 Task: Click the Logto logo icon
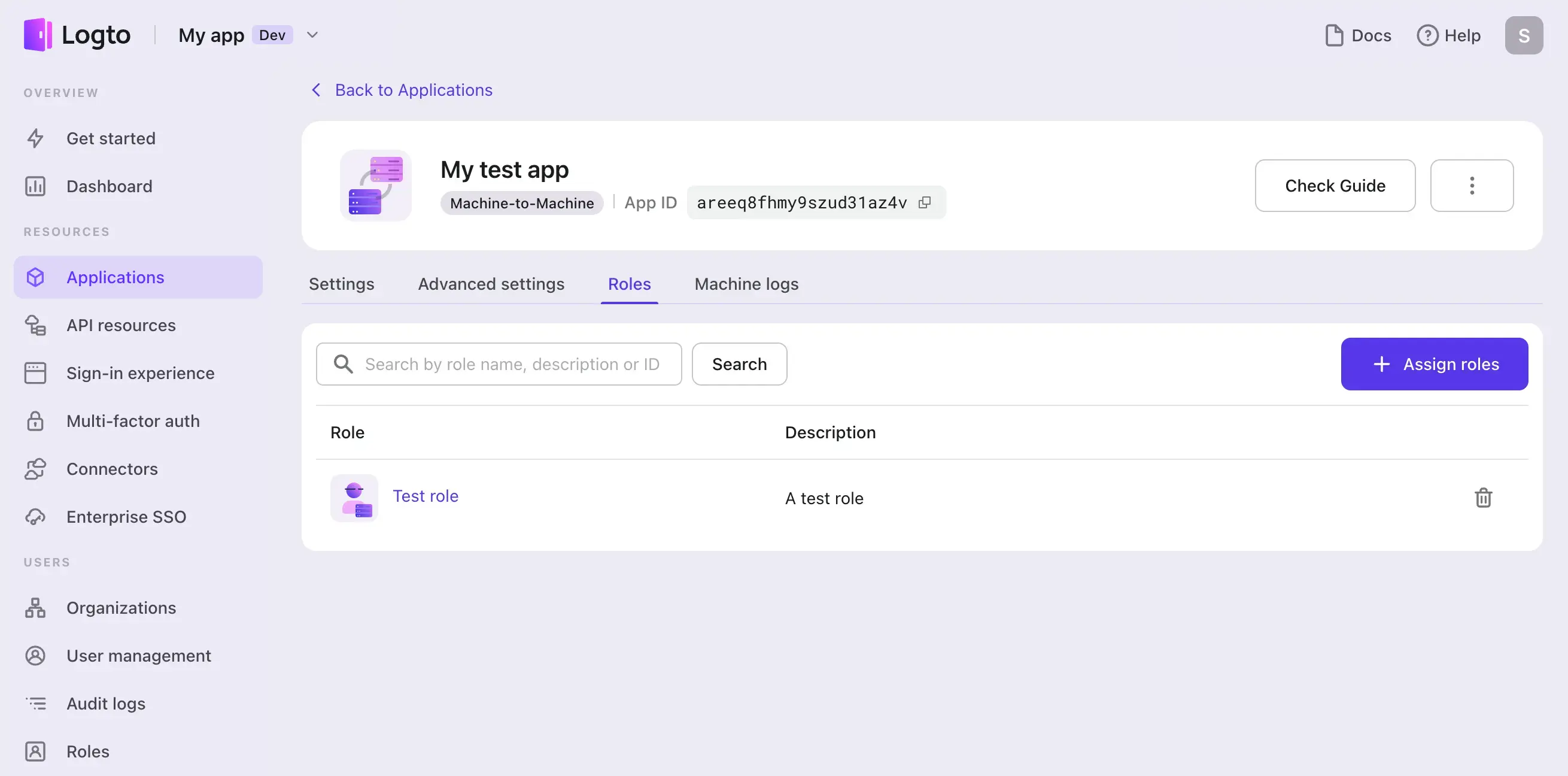tap(37, 34)
